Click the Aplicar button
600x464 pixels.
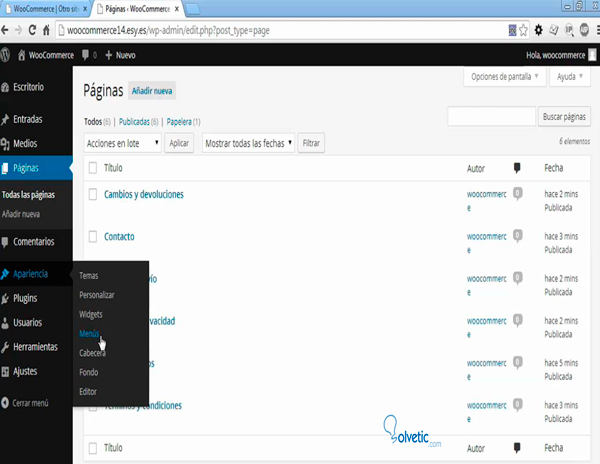pyautogui.click(x=179, y=143)
